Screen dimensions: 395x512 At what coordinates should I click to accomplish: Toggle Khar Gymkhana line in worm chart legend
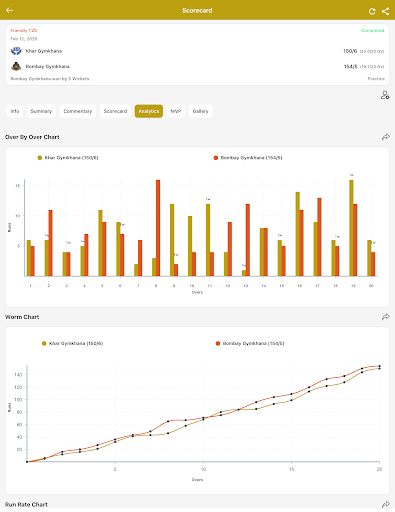(x=72, y=343)
